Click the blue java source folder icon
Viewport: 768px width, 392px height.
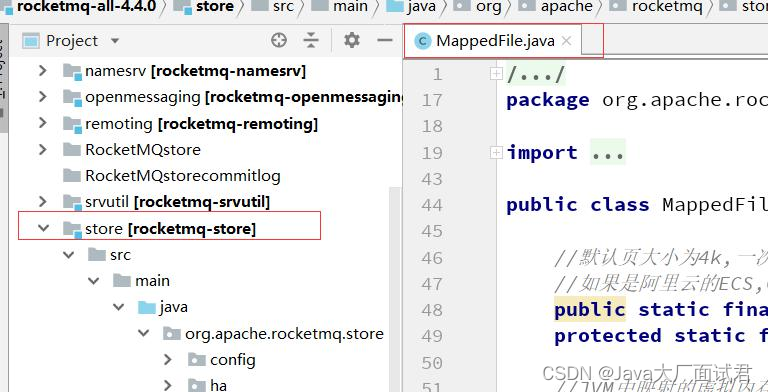[147, 307]
